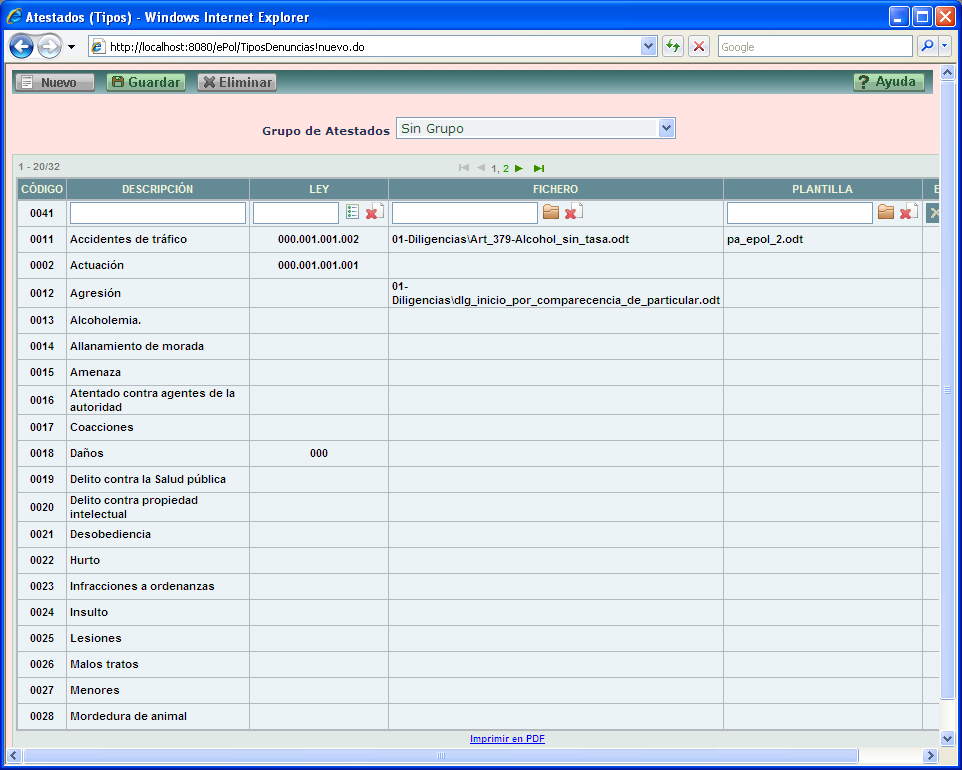
Task: Open the search provider options dropdown
Action: point(944,47)
